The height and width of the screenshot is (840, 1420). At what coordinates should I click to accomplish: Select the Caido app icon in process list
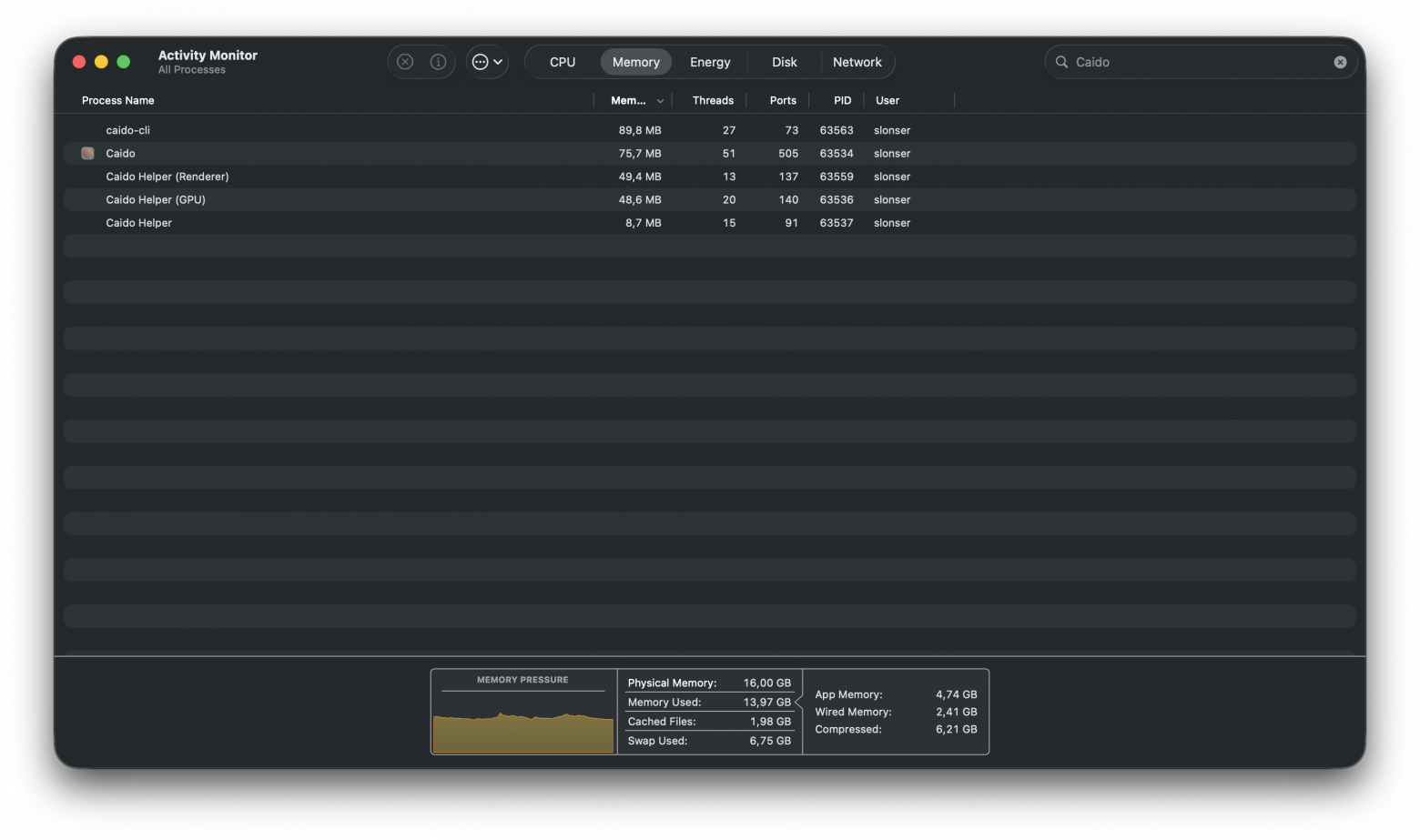[87, 154]
